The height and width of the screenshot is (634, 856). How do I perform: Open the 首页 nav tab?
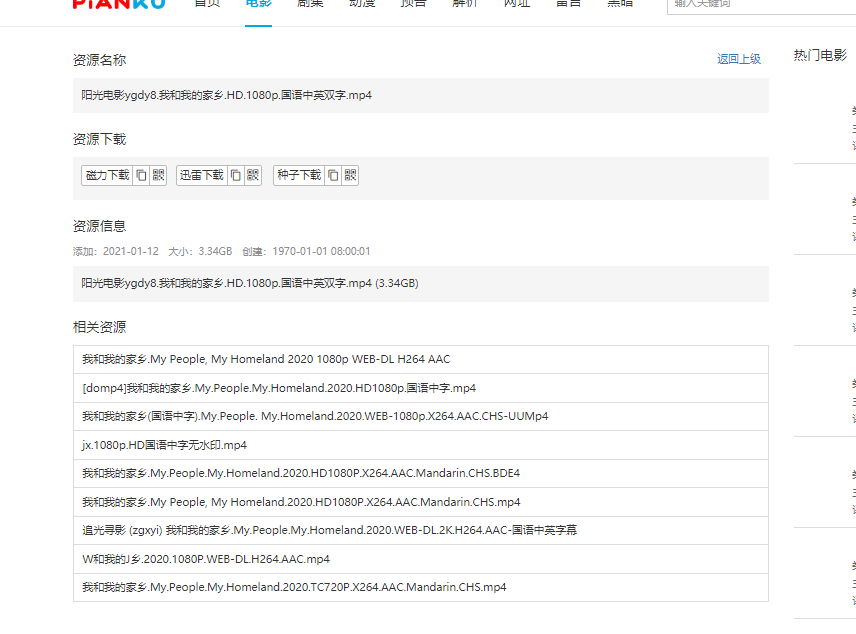pyautogui.click(x=207, y=3)
